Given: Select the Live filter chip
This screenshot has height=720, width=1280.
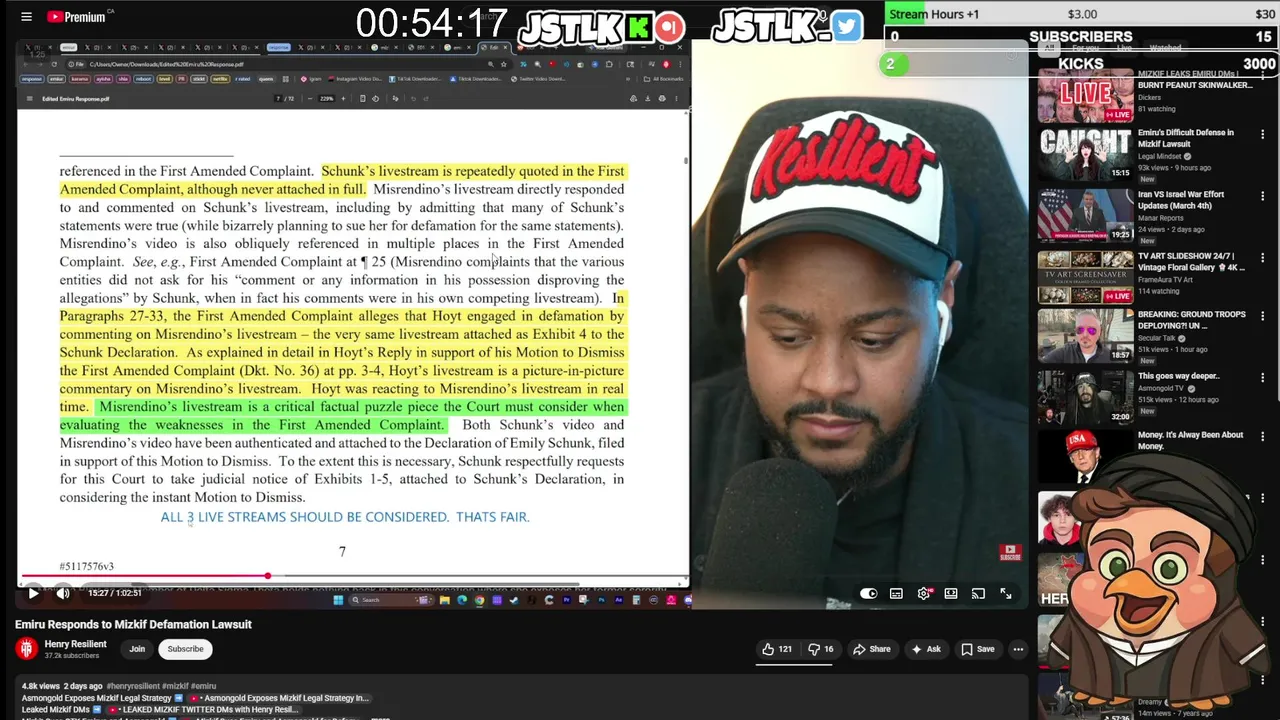Looking at the screenshot, I should pyautogui.click(x=1124, y=48).
